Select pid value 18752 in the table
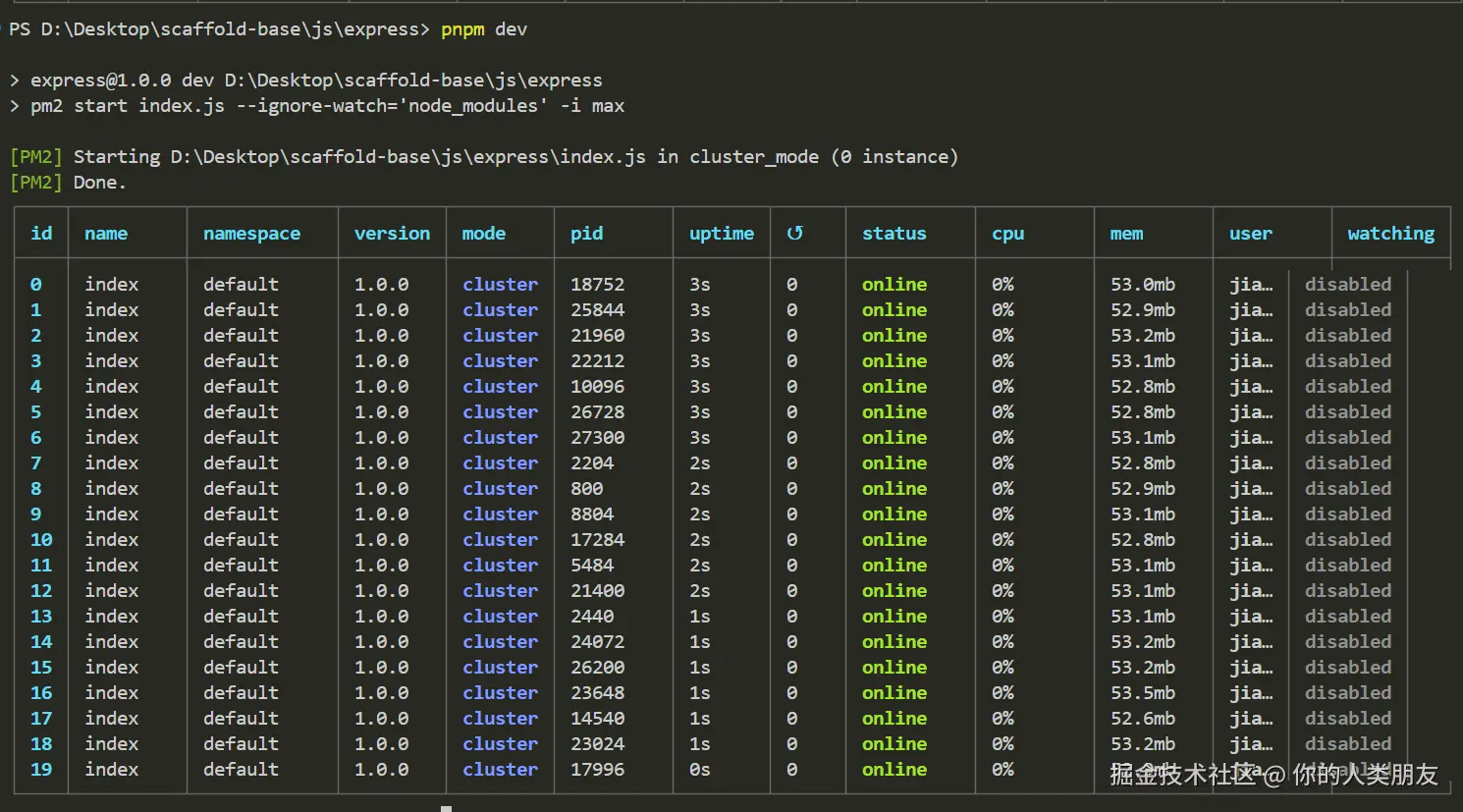This screenshot has width=1463, height=812. [597, 285]
